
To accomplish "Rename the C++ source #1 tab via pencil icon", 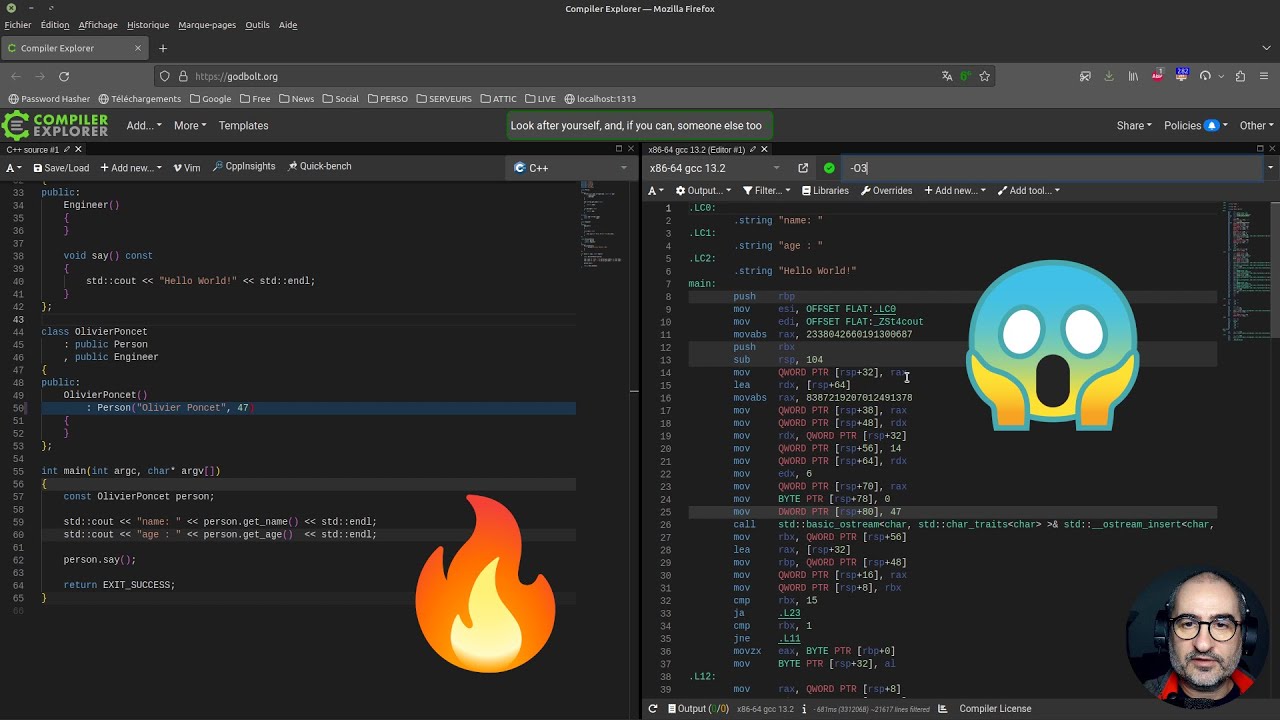I will pos(65,149).
